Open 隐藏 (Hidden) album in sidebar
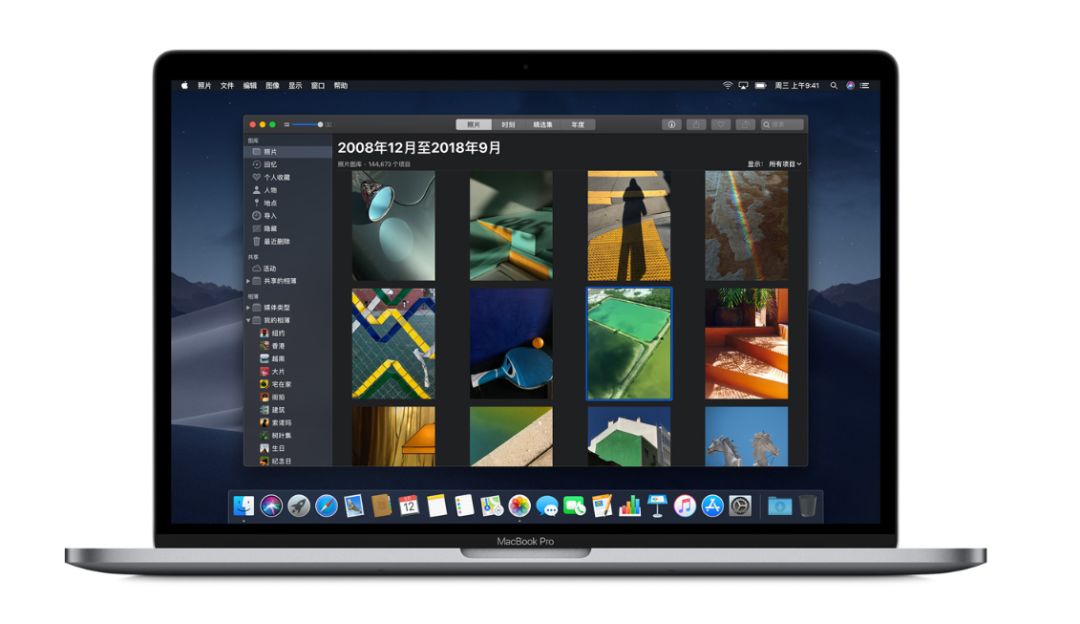 pyautogui.click(x=264, y=229)
